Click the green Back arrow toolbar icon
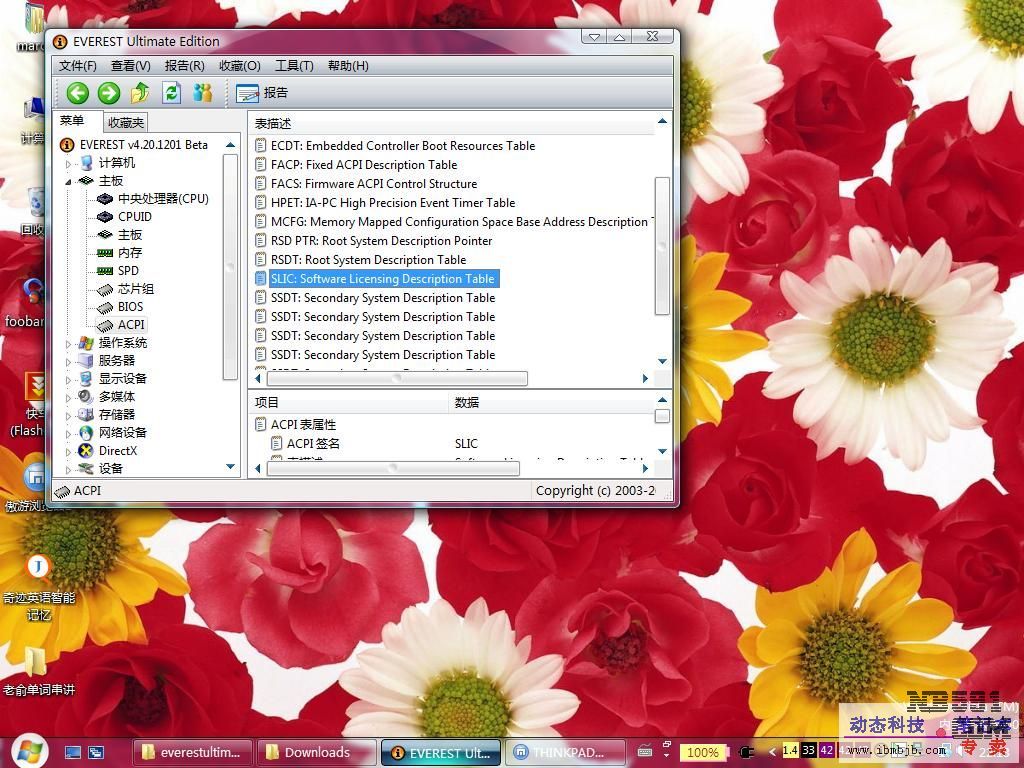 [x=78, y=93]
